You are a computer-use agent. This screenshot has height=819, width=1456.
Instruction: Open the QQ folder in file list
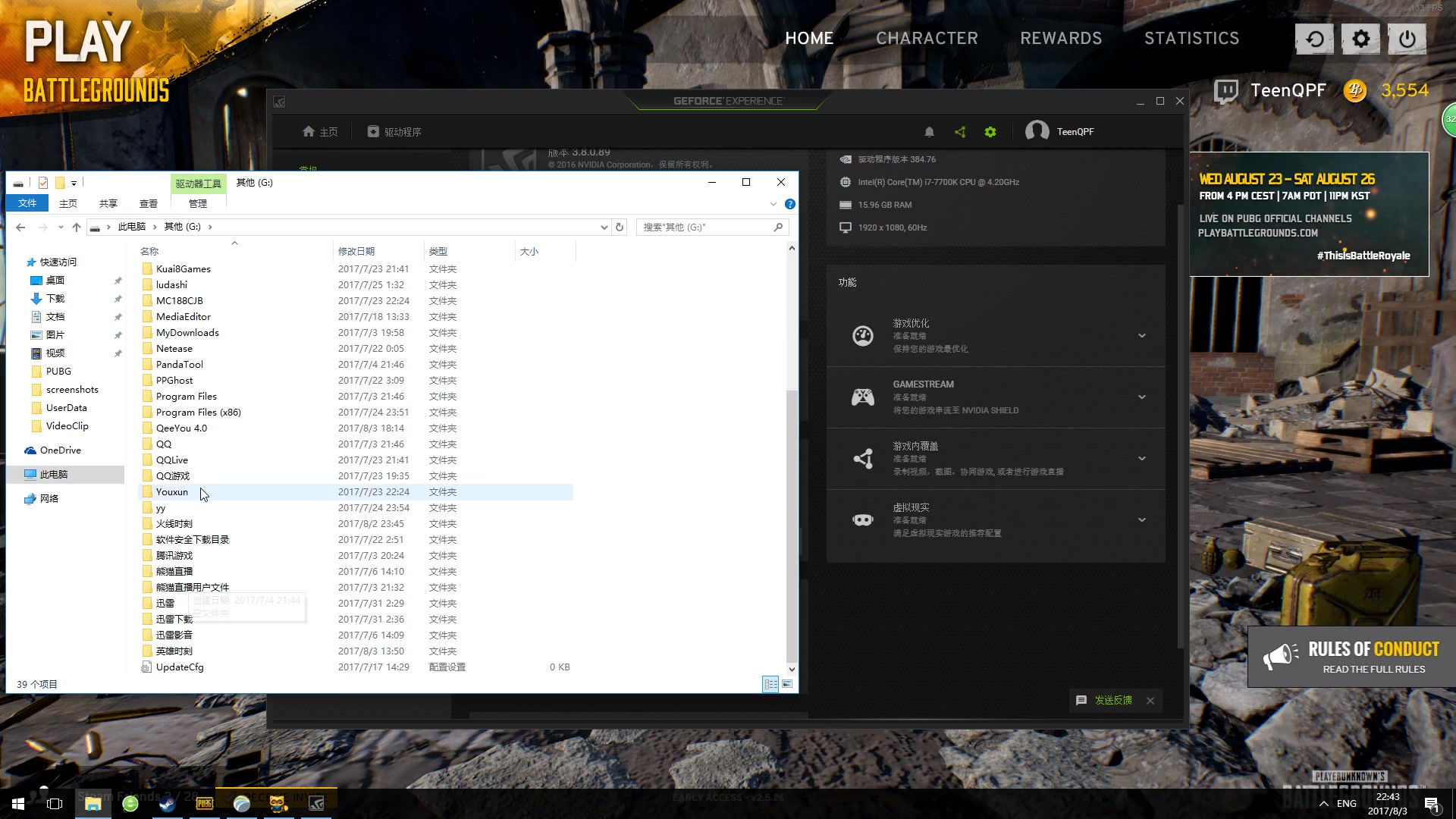pos(163,444)
